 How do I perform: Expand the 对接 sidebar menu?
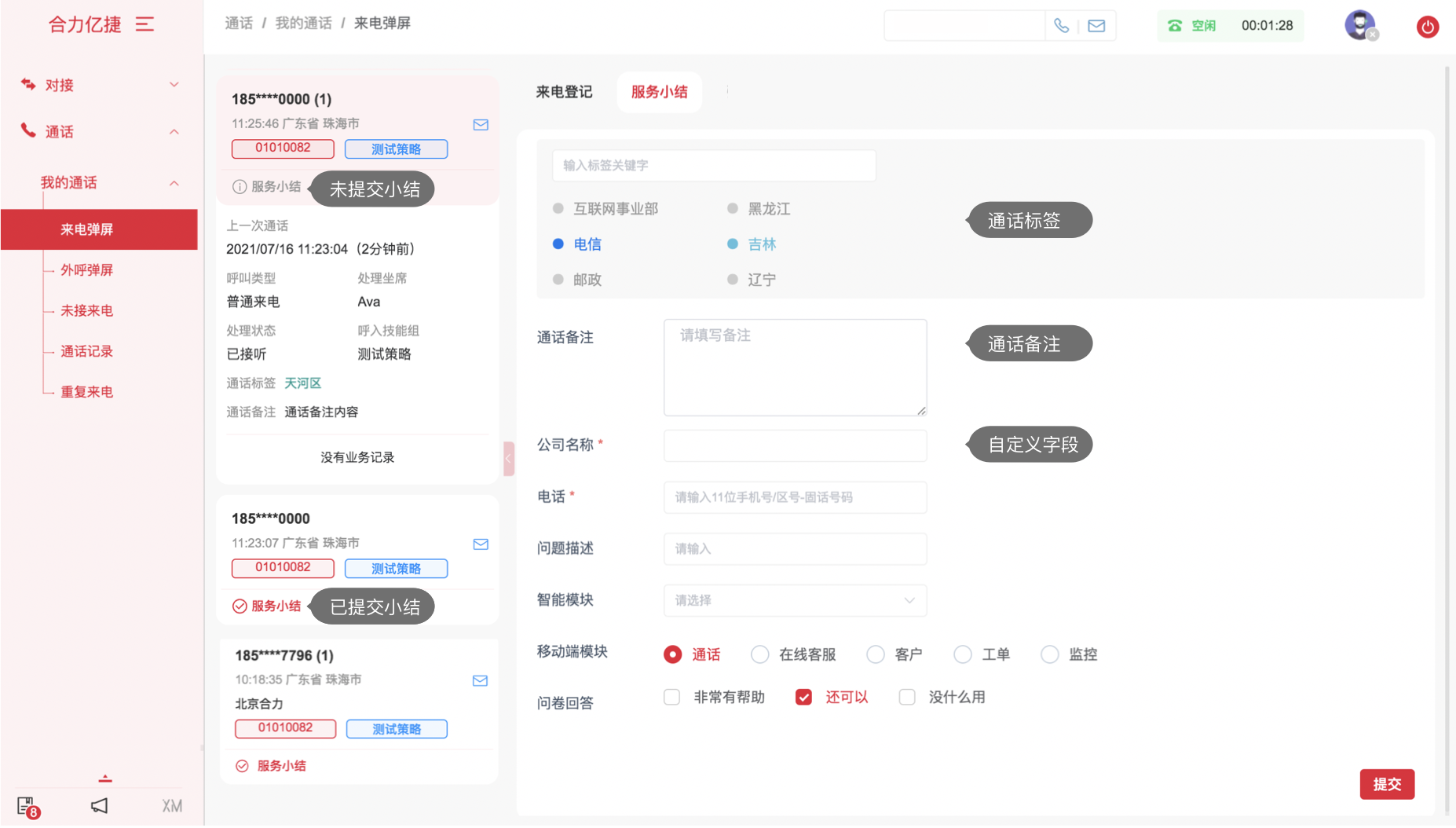point(99,85)
